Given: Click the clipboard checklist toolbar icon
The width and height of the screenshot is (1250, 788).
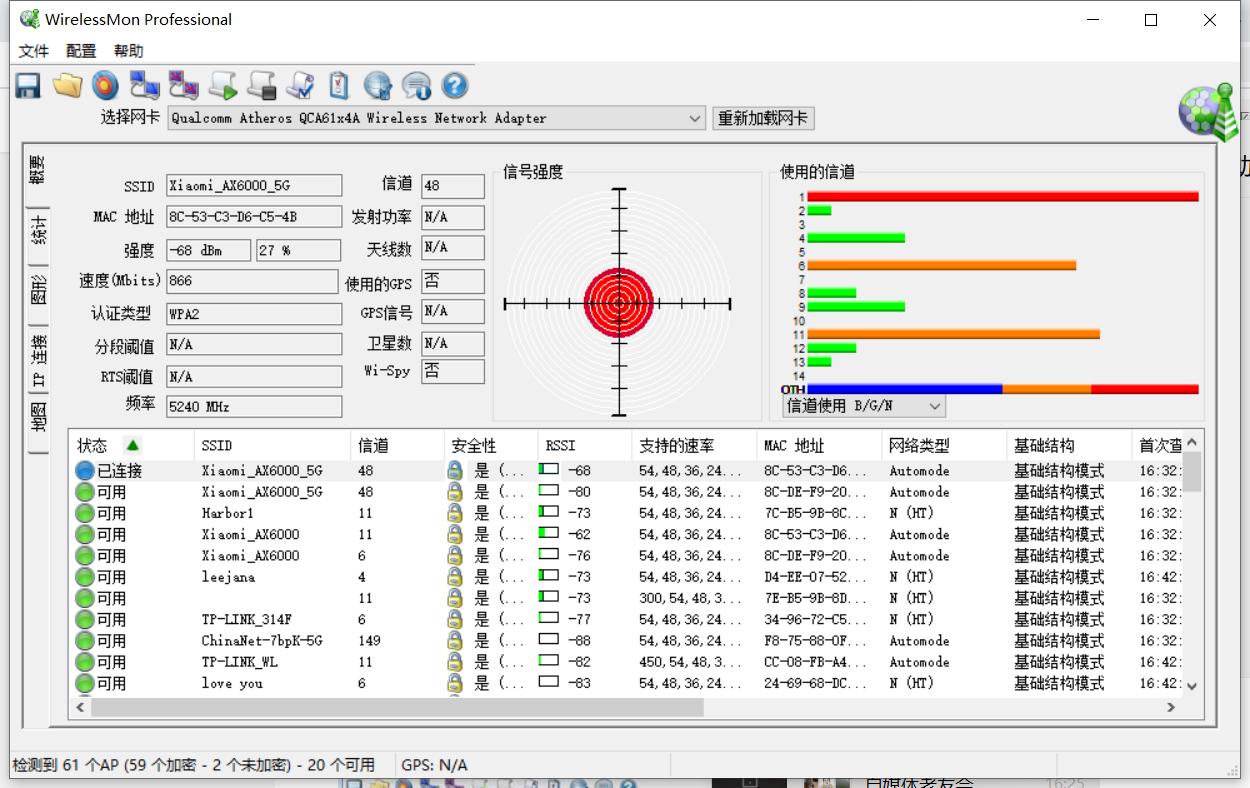Looking at the screenshot, I should [339, 85].
